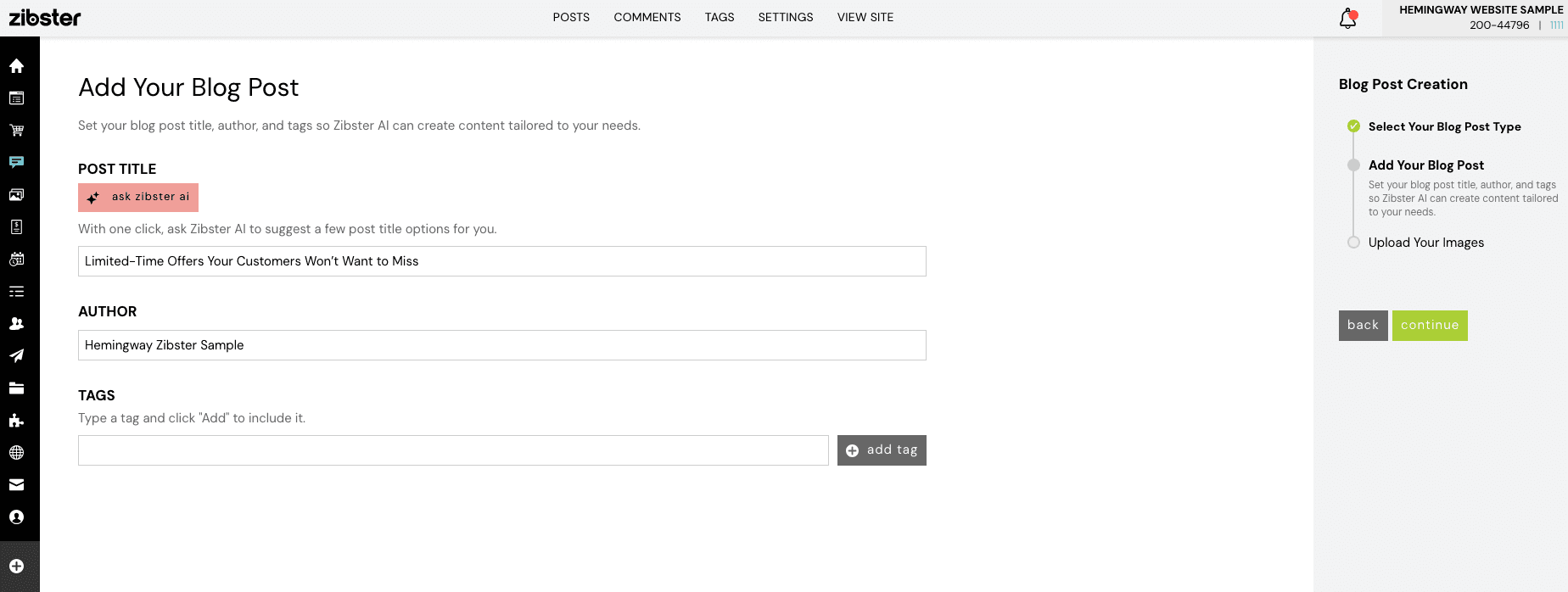Open the user account profile icon
This screenshot has height=592, width=1568.
(x=16, y=517)
